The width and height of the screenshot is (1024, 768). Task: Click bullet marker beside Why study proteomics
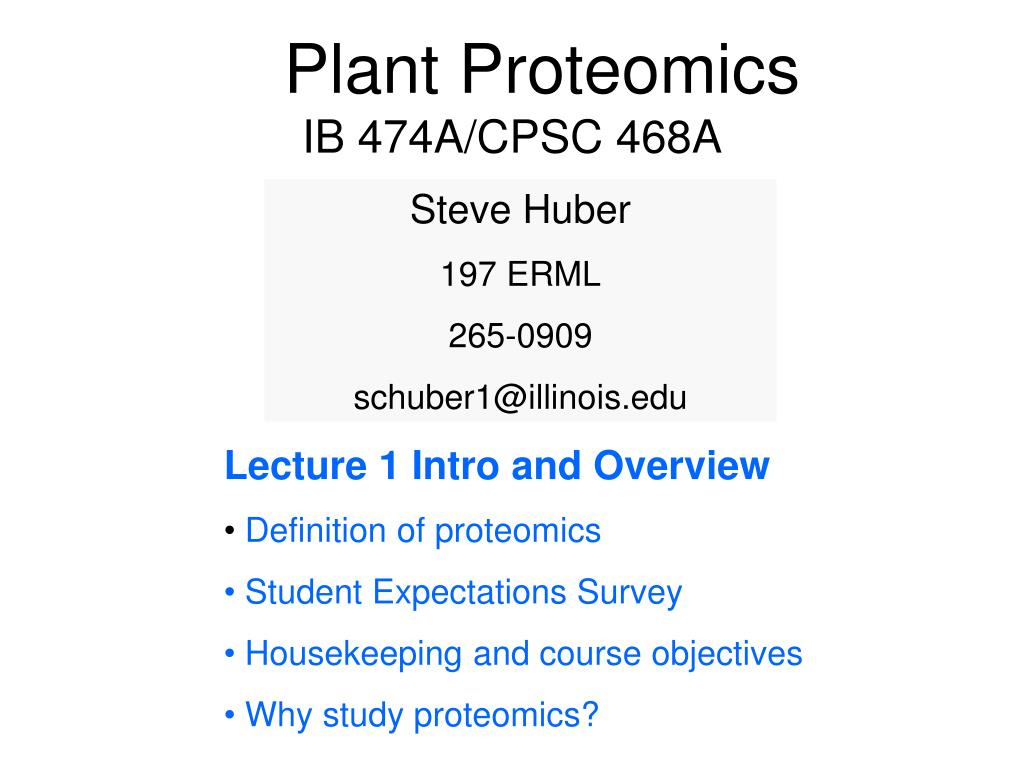coord(229,714)
